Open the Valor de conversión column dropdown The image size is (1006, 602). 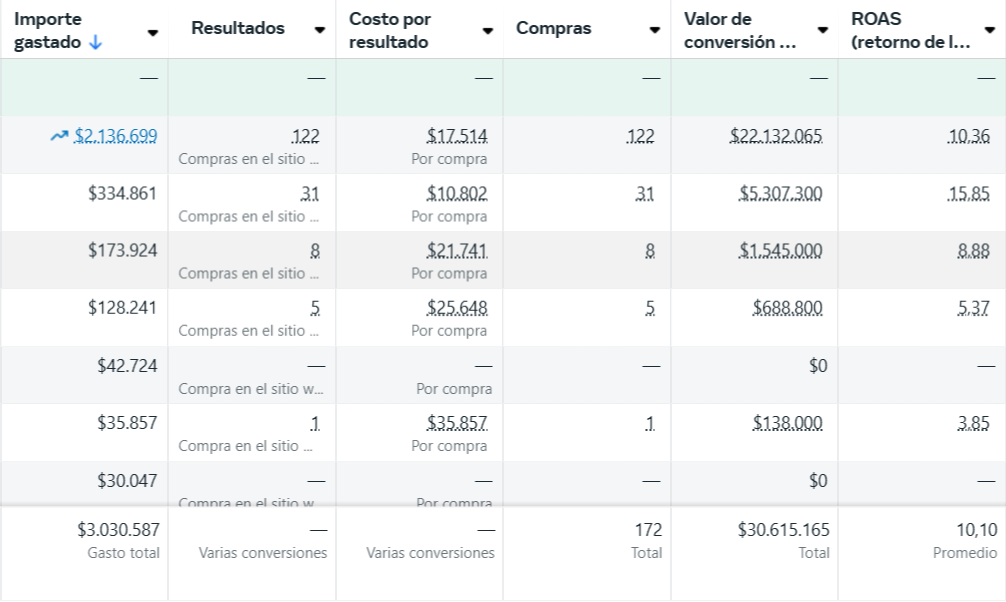pyautogui.click(x=822, y=31)
